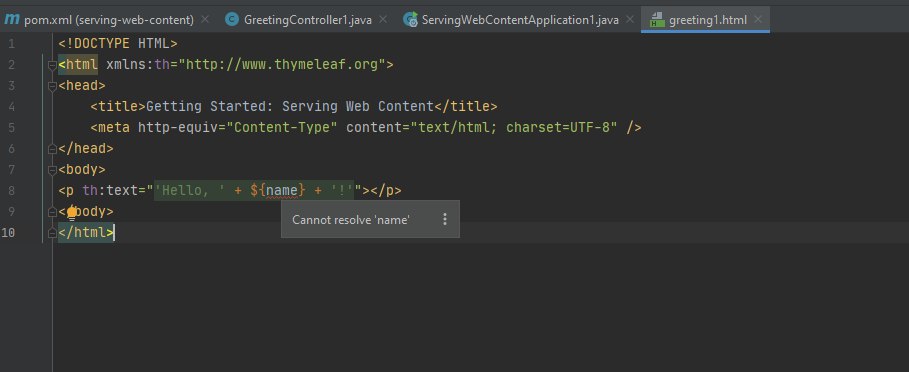Collapse the head tag fold on line 3
Image resolution: width=909 pixels, height=372 pixels.
[52, 86]
